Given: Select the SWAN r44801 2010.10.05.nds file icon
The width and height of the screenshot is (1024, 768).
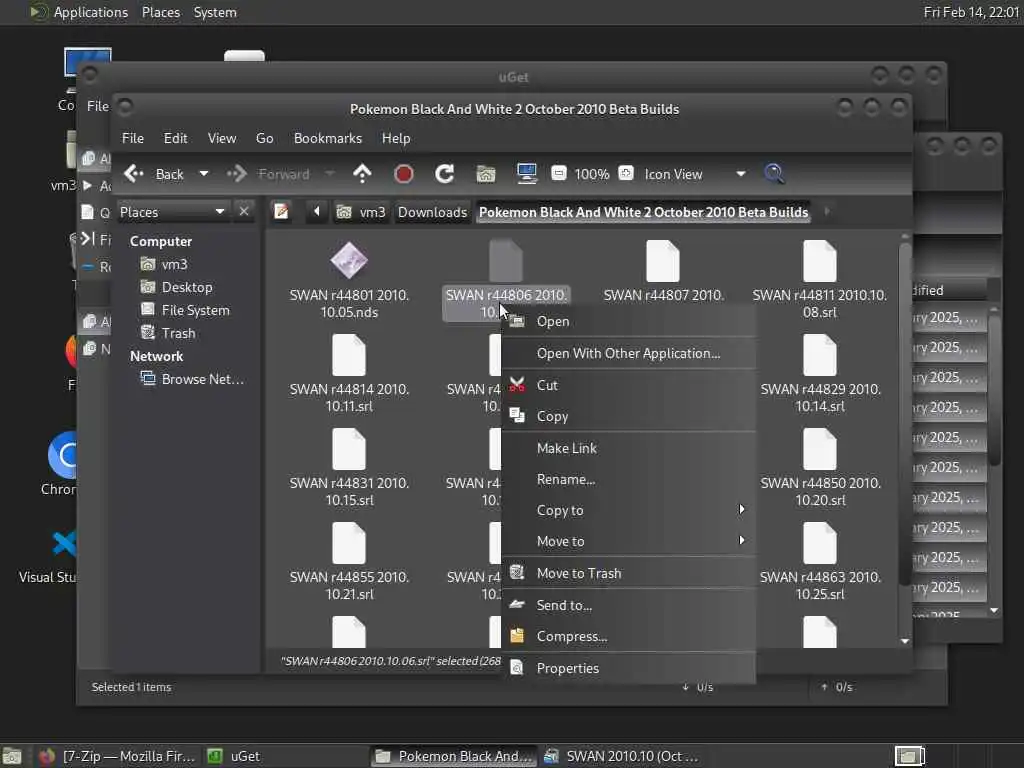Looking at the screenshot, I should coord(349,261).
